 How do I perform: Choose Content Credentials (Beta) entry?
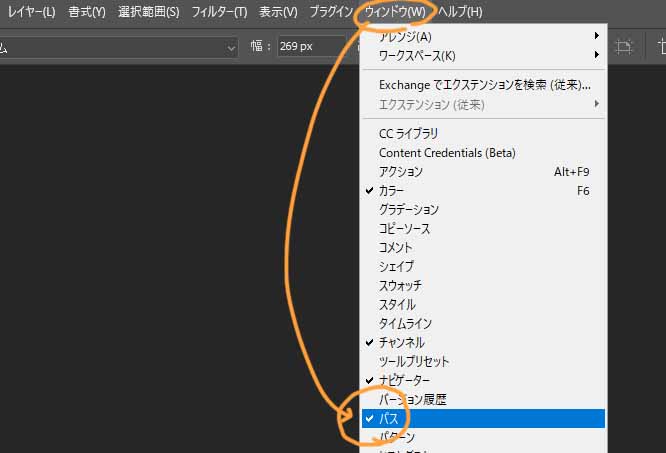447,152
